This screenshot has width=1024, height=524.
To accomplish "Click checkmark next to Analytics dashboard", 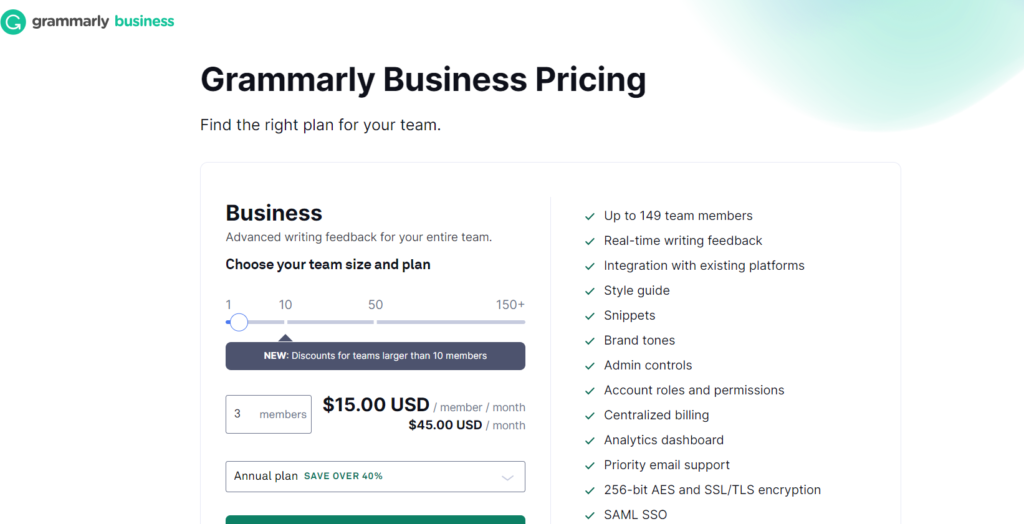I will click(589, 441).
